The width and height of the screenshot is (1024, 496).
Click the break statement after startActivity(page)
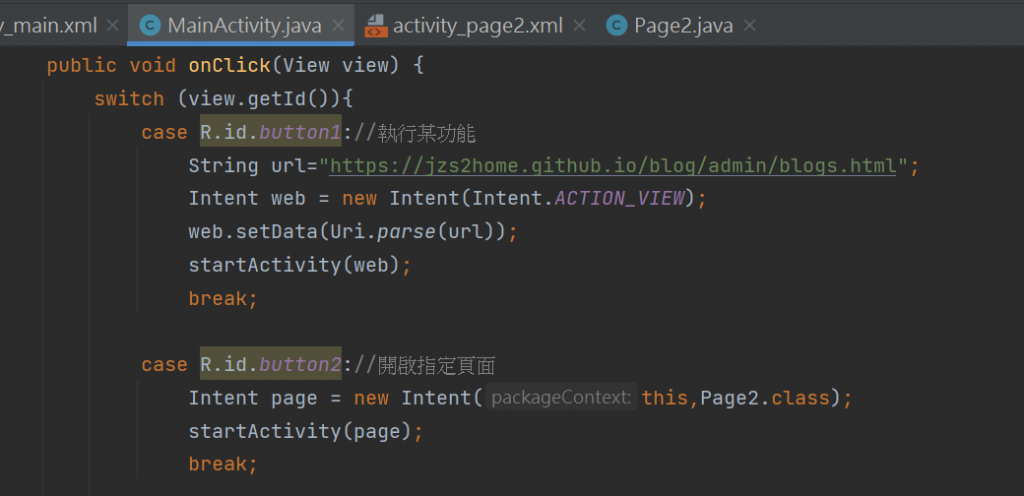click(x=223, y=464)
